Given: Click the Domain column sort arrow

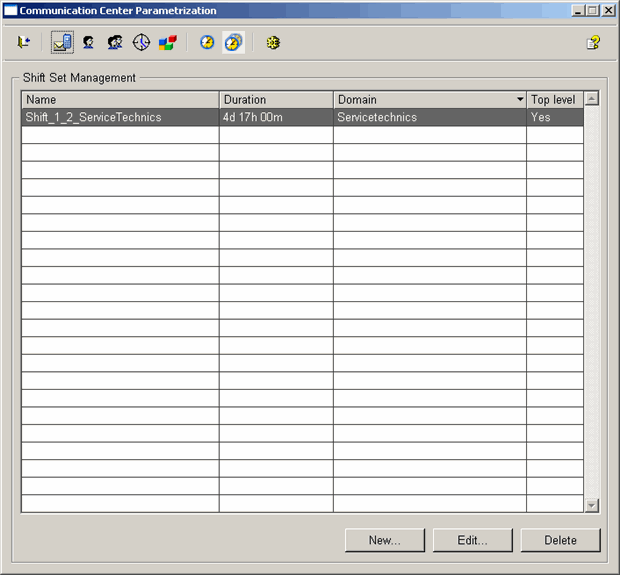Looking at the screenshot, I should [x=520, y=99].
